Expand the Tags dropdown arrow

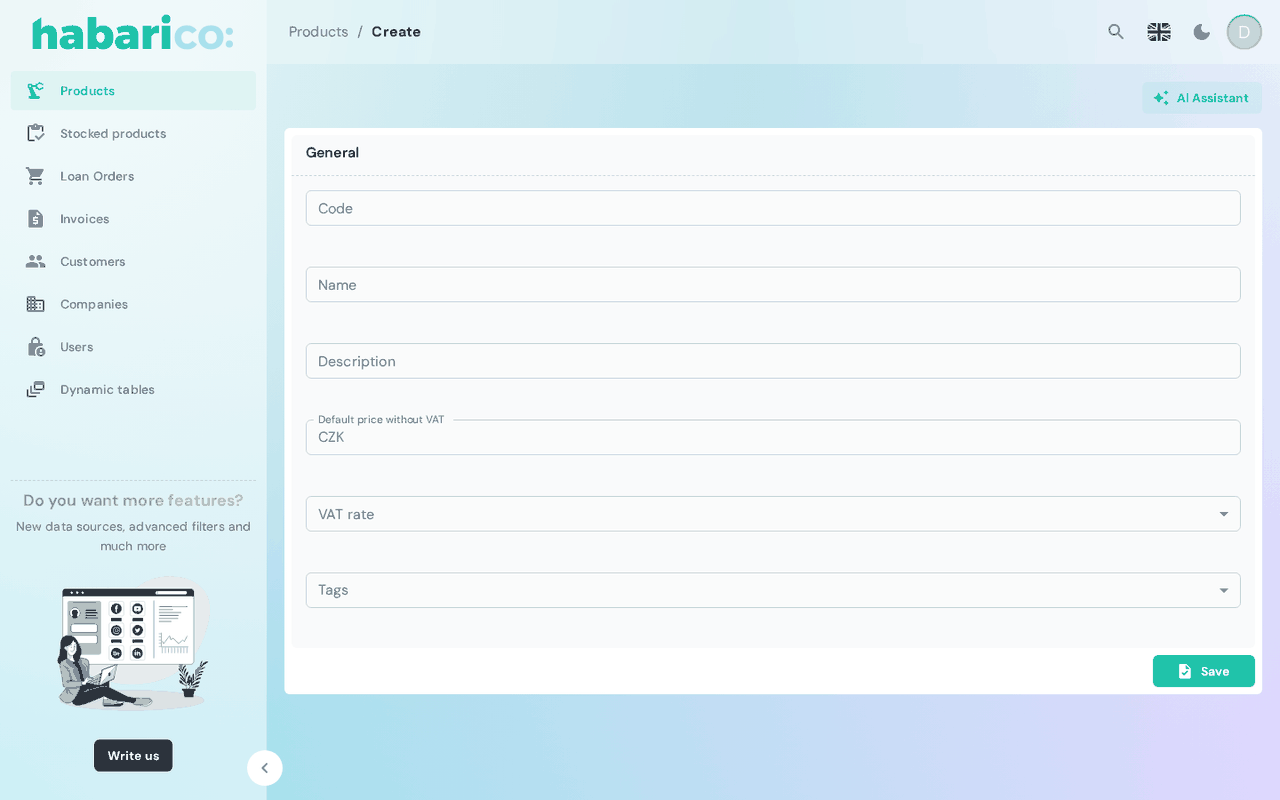1223,590
